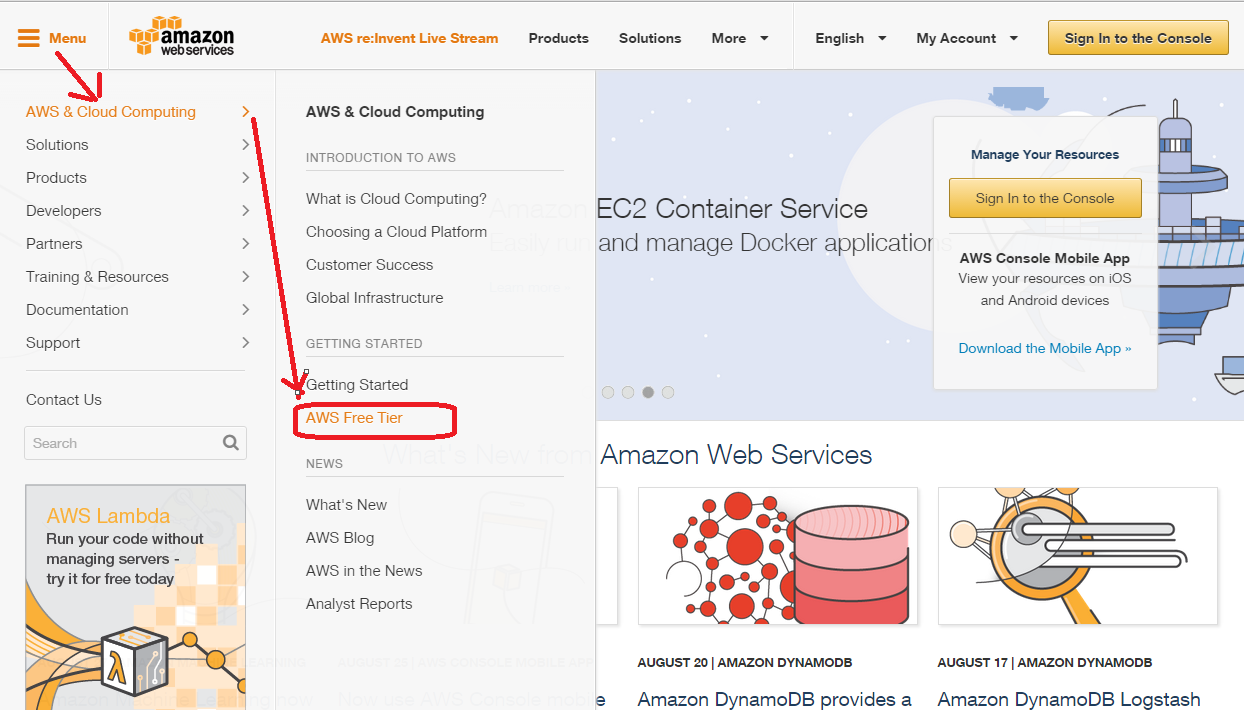Viewport: 1244px width, 710px height.
Task: Select Solutions in the sidebar menu
Action: pos(57,145)
